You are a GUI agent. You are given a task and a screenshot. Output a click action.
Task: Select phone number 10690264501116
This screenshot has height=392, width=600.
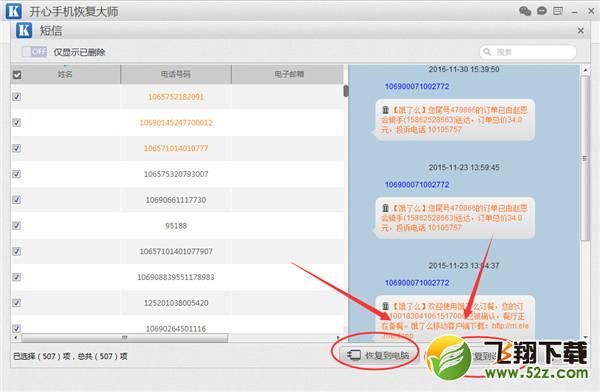[176, 328]
